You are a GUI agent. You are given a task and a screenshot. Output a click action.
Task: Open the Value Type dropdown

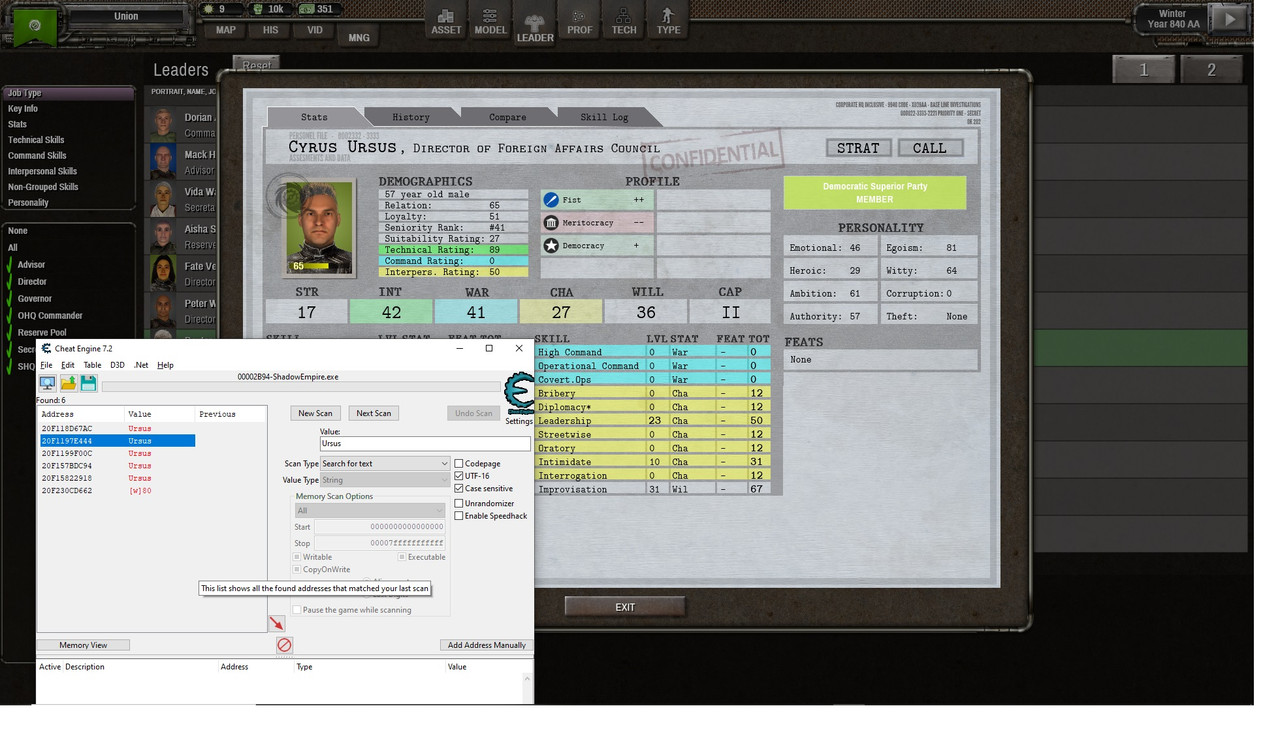[385, 480]
